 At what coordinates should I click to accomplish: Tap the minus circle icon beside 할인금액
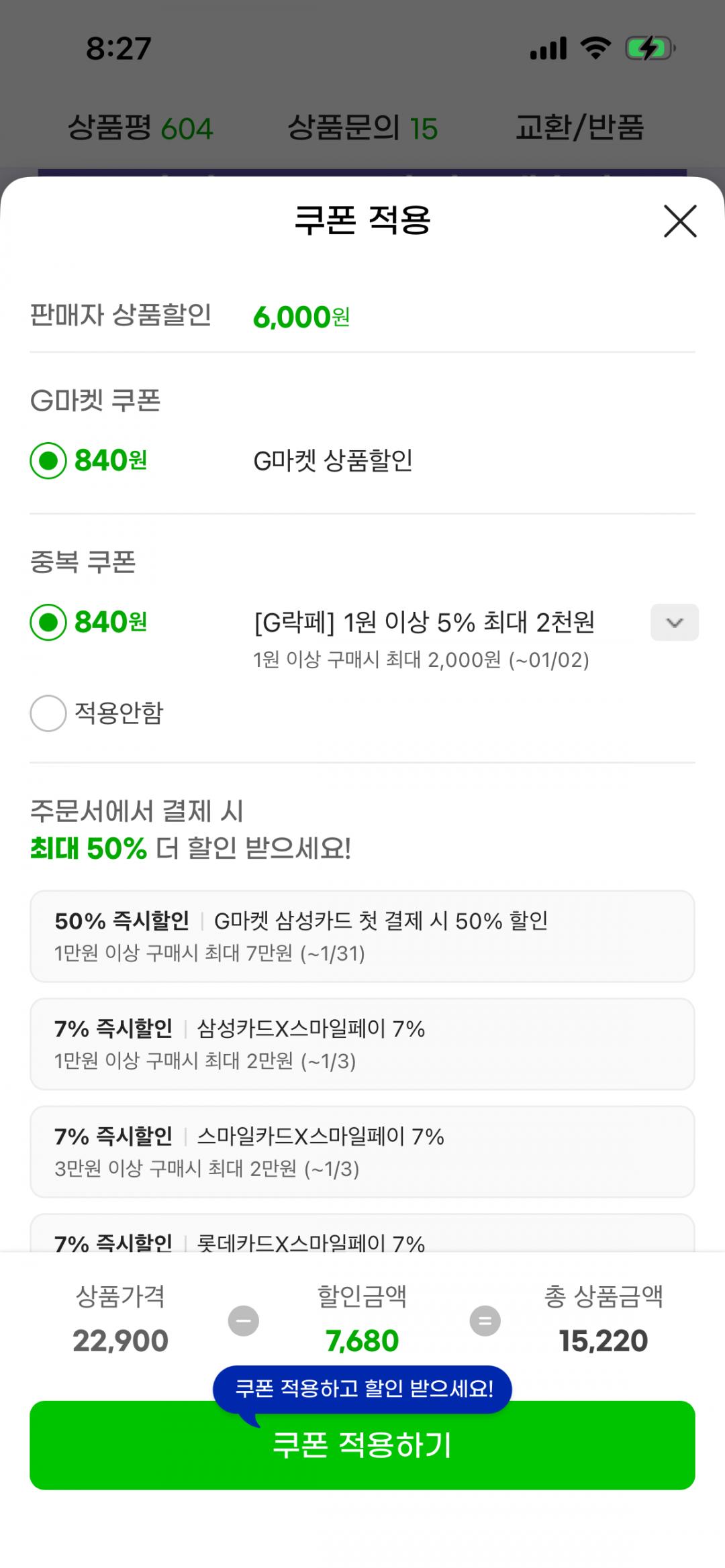244,1321
